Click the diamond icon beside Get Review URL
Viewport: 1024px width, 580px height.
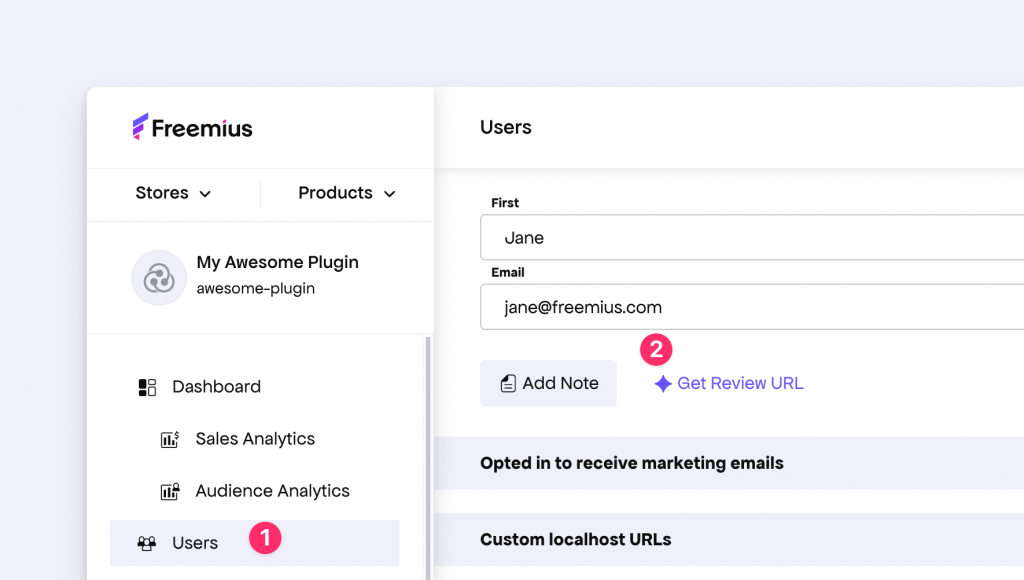tap(663, 384)
